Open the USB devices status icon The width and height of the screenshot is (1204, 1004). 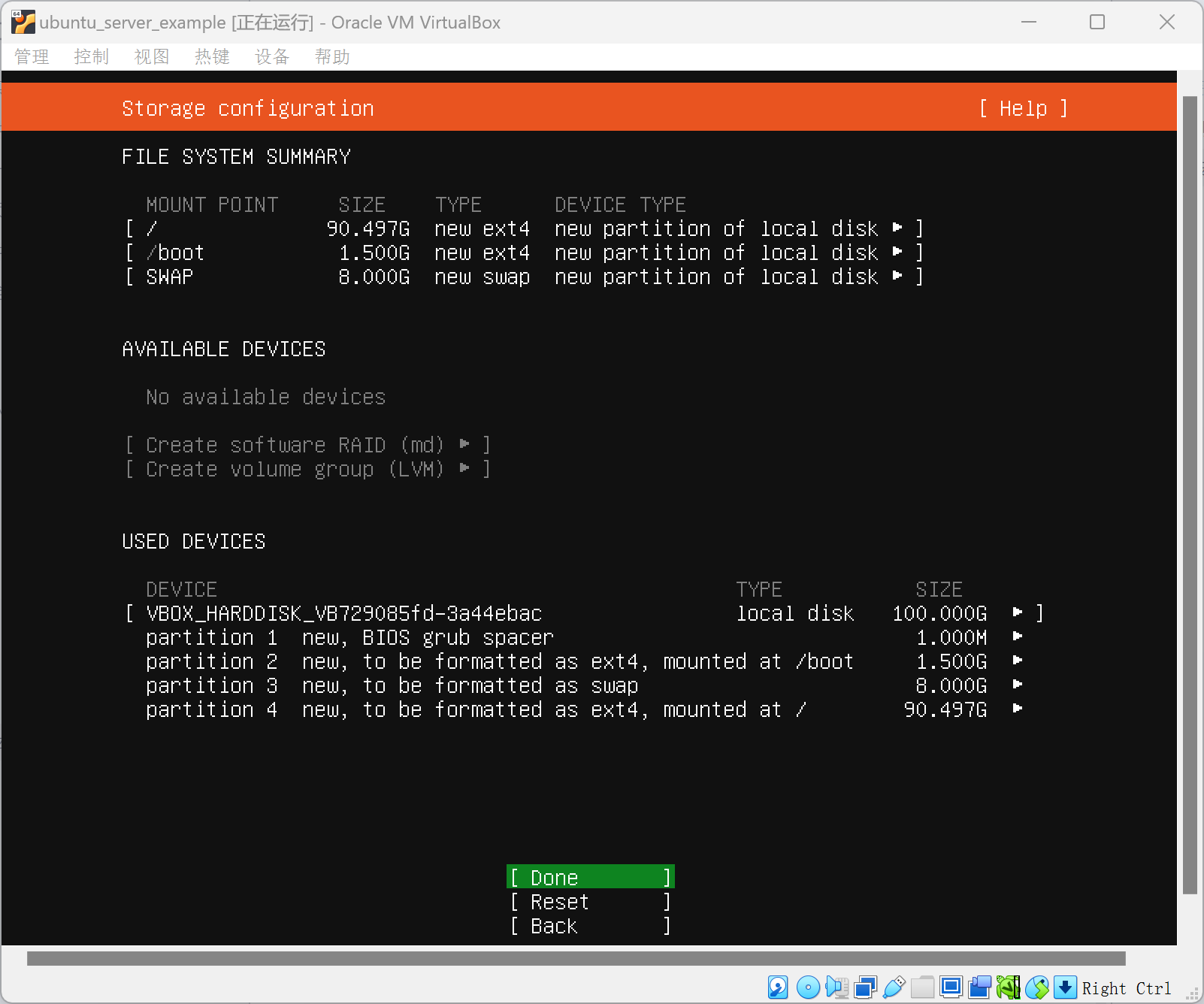point(894,987)
